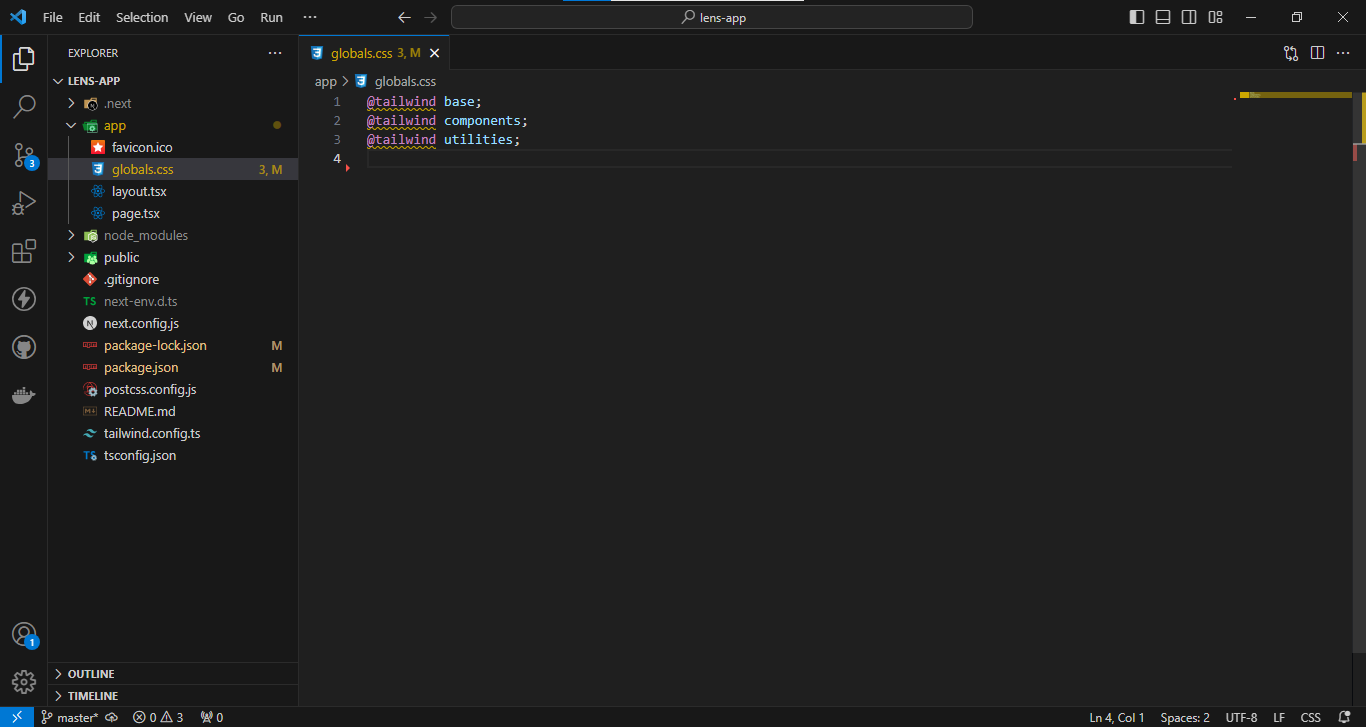The width and height of the screenshot is (1366, 727).
Task: Open the Docker view in activity bar
Action: point(24,396)
